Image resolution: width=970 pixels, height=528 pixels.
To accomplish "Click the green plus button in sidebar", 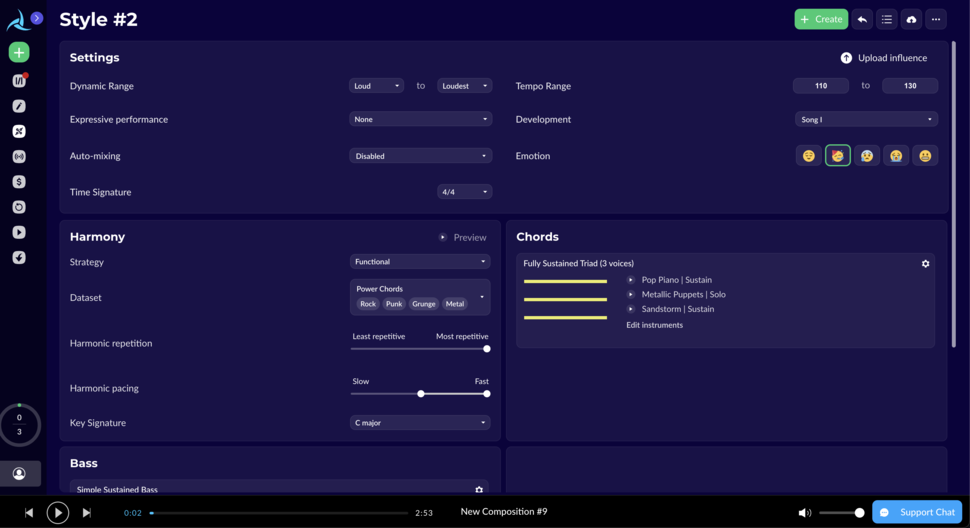I will 19,52.
